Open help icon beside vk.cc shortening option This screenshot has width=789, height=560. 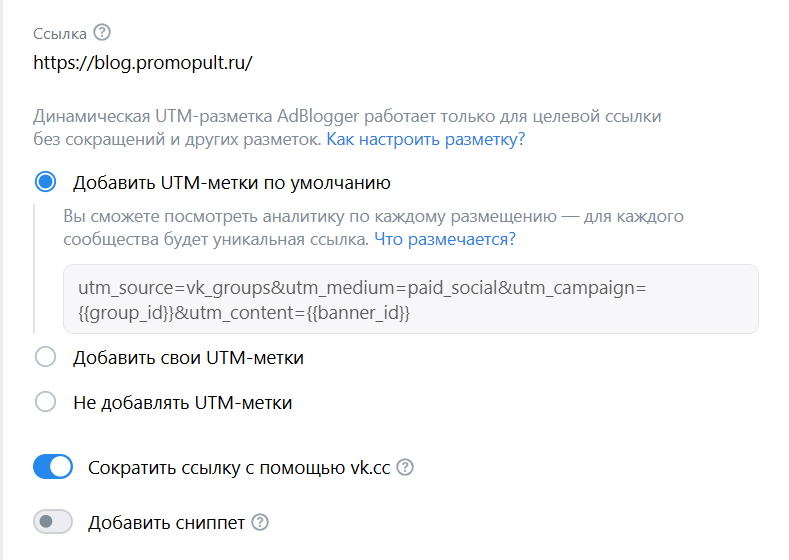[405, 467]
